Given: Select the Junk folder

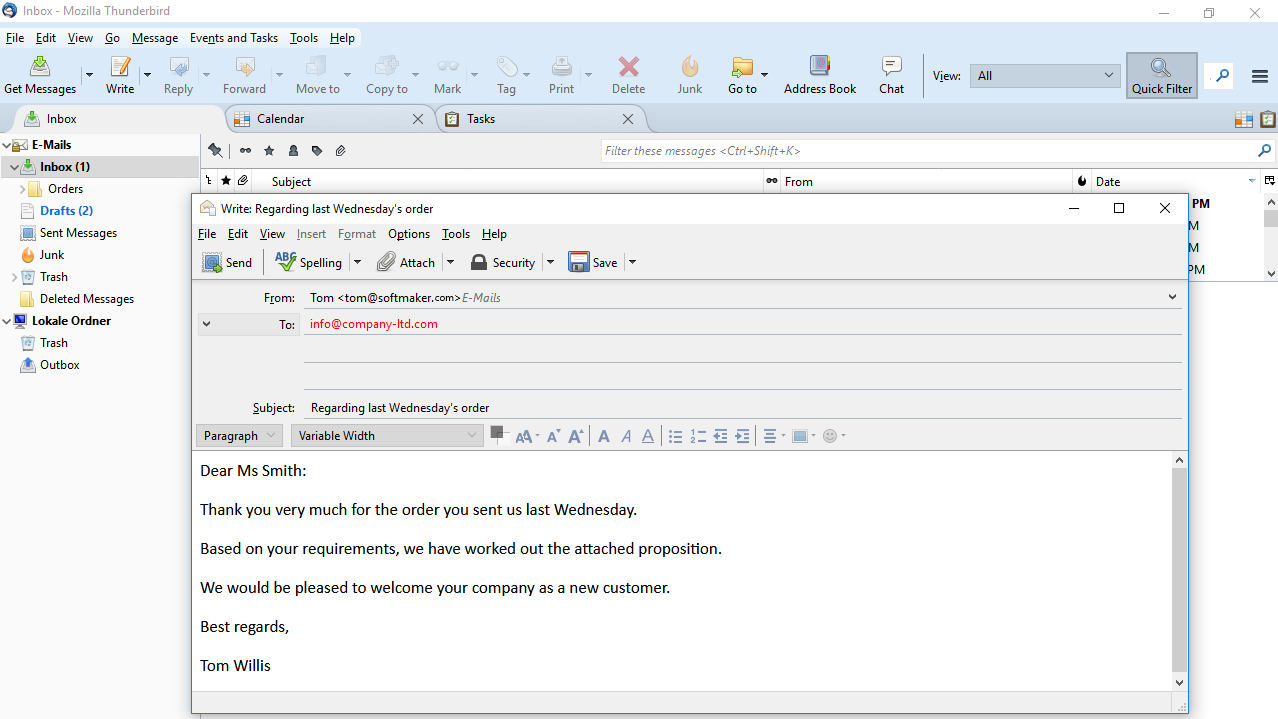Looking at the screenshot, I should [52, 255].
